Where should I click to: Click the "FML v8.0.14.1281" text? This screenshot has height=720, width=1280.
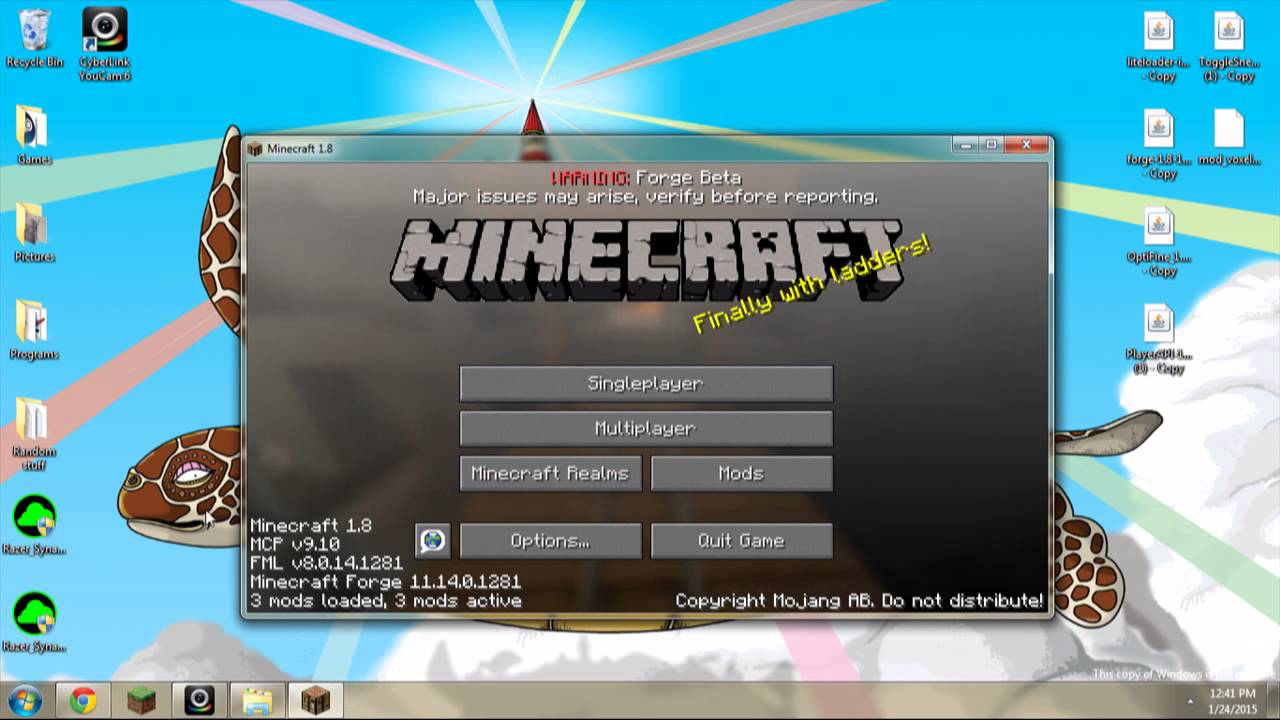tap(326, 563)
